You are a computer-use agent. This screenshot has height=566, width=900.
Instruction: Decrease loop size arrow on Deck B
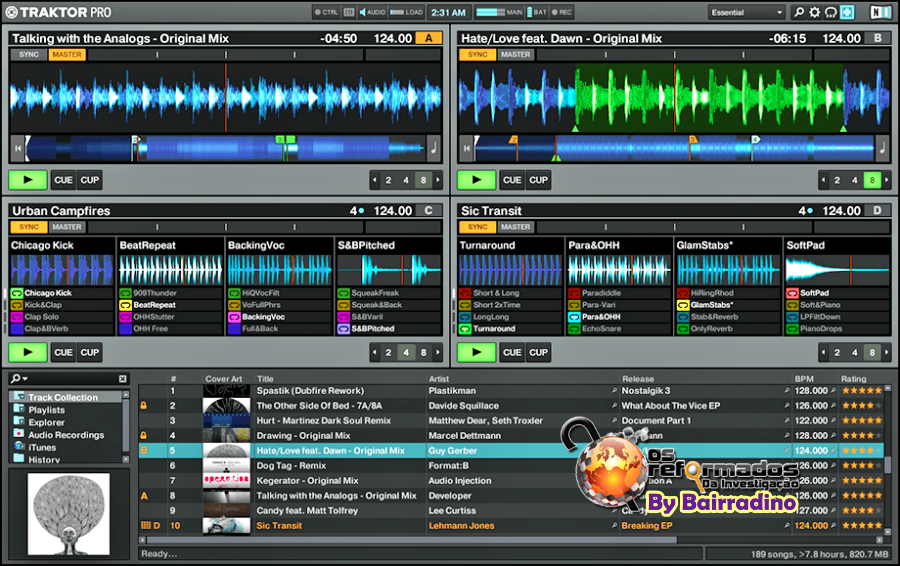click(824, 180)
